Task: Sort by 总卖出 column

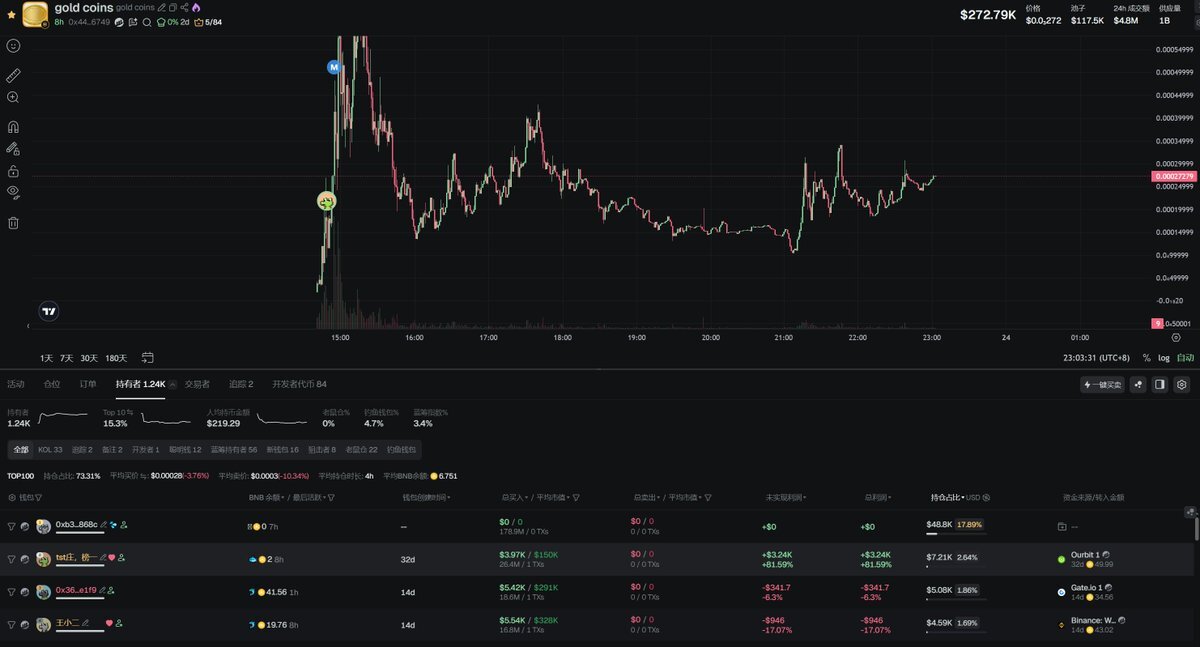Action: coord(646,496)
